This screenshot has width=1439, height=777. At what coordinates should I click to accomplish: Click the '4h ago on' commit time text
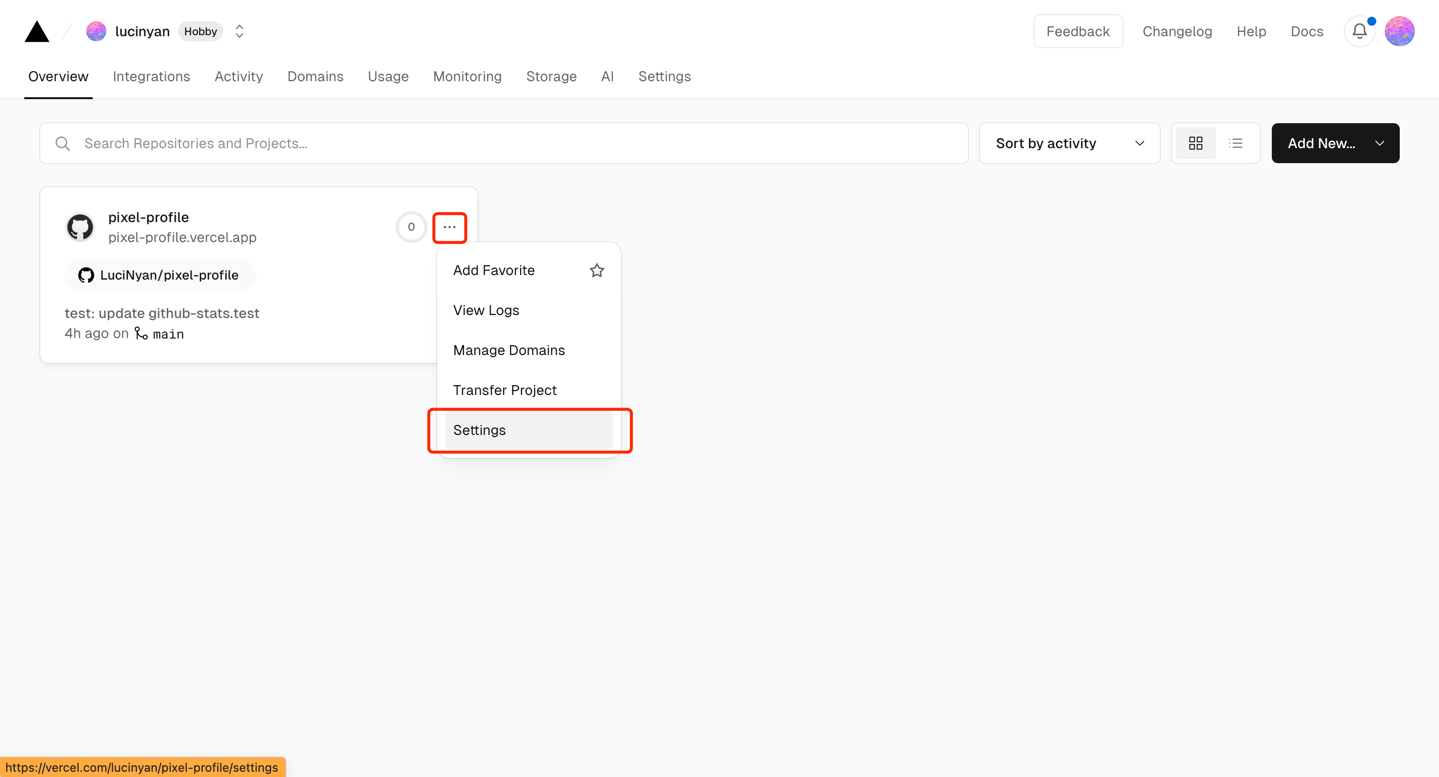tap(96, 333)
